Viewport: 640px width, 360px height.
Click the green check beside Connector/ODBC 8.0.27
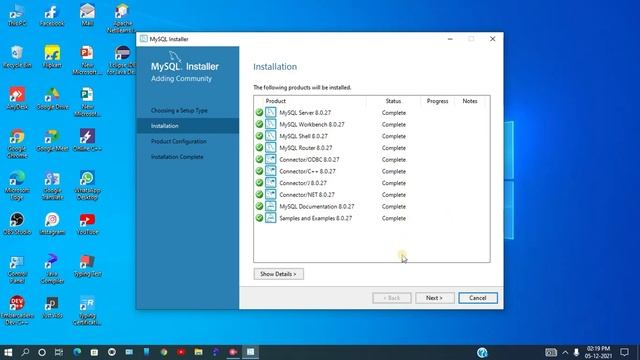point(259,159)
